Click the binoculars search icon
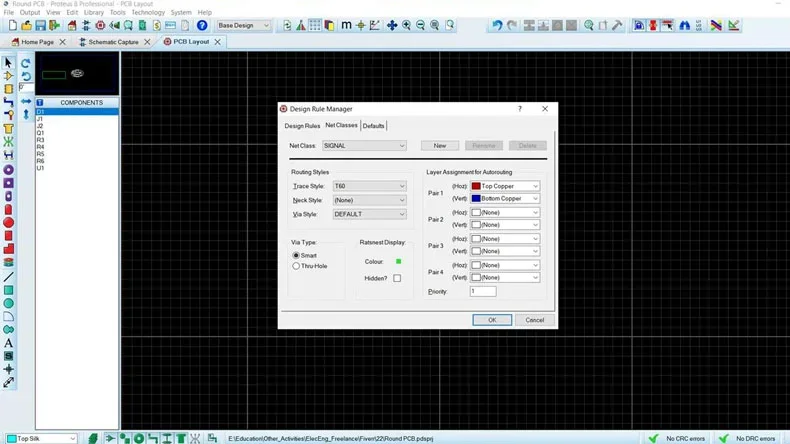This screenshot has width=790, height=444. click(x=684, y=25)
